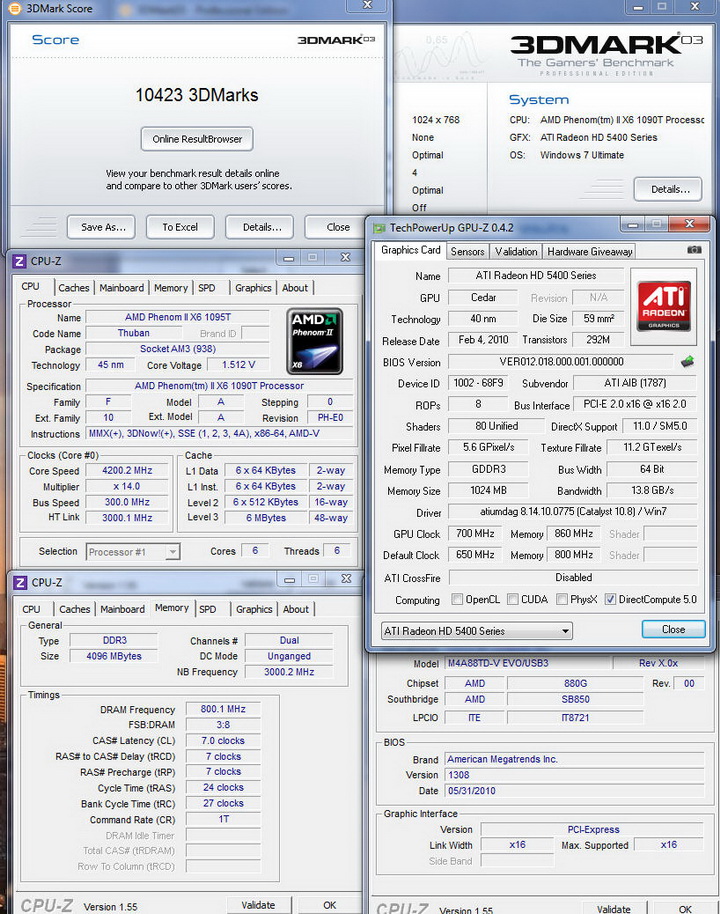The width and height of the screenshot is (720, 914).
Task: Open the ATI Radeon HD 5400 Series dropdown
Action: [476, 631]
